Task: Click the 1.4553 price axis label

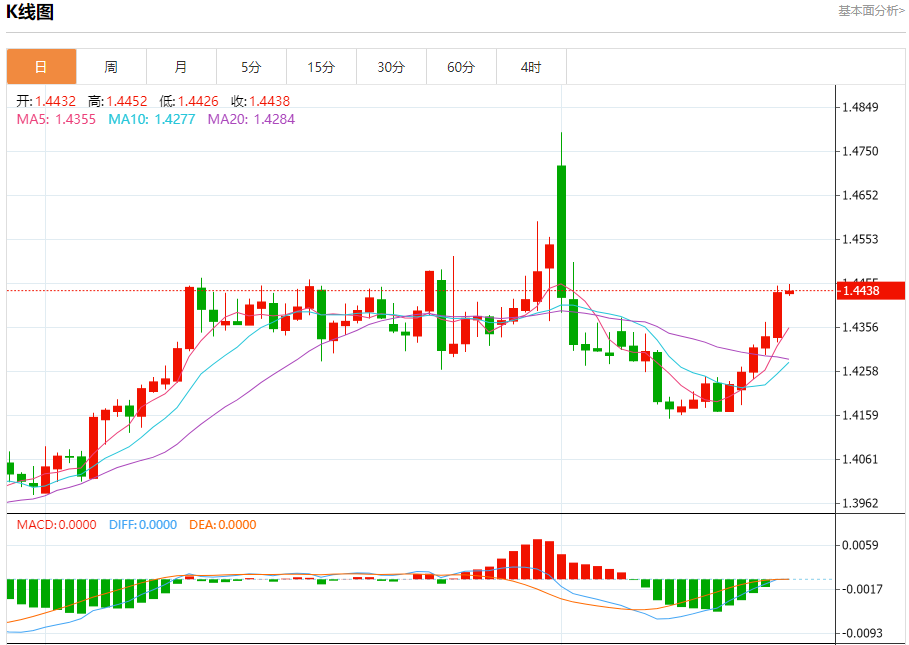Action: (860, 239)
